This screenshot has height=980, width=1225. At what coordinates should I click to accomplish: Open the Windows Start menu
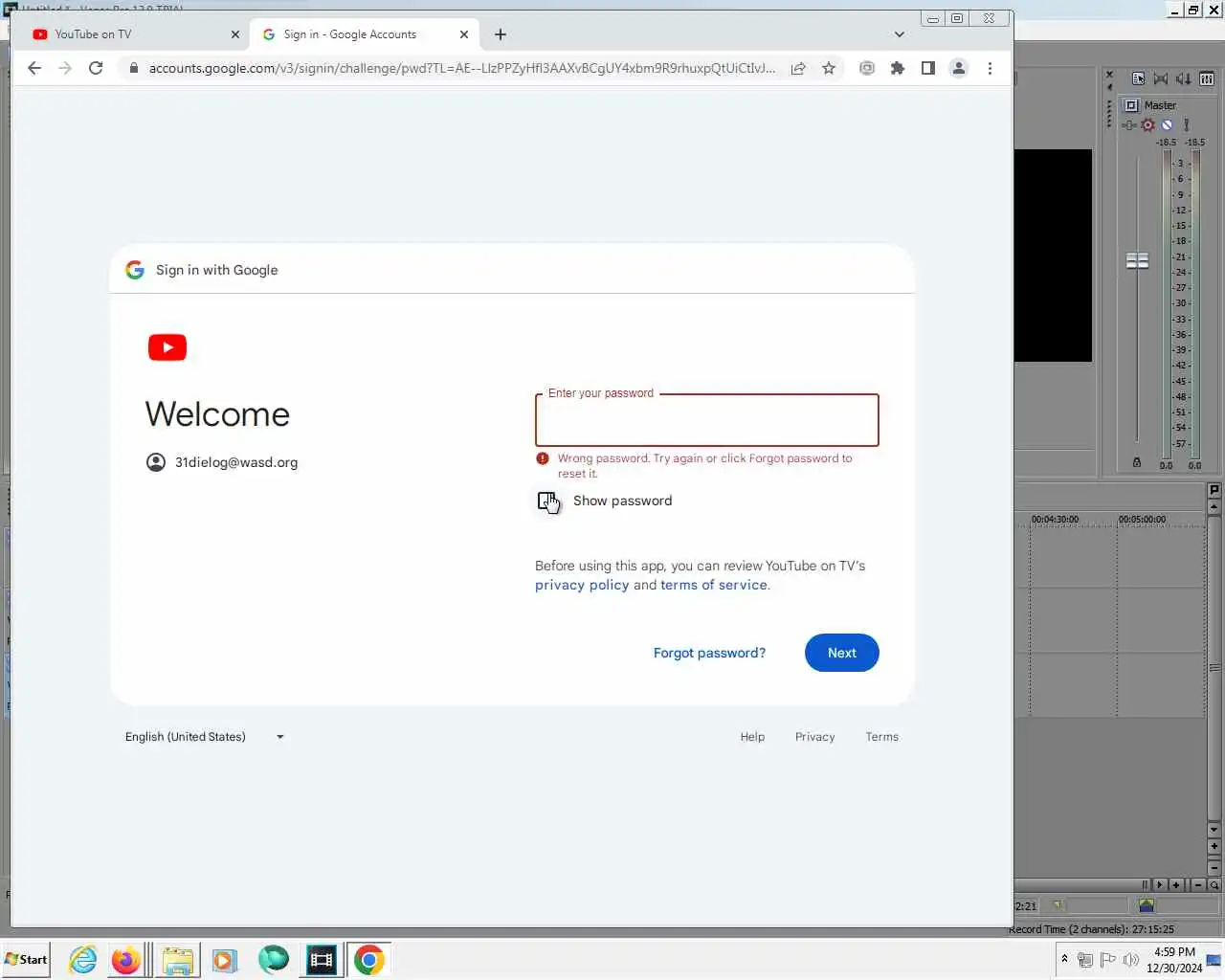click(26, 960)
